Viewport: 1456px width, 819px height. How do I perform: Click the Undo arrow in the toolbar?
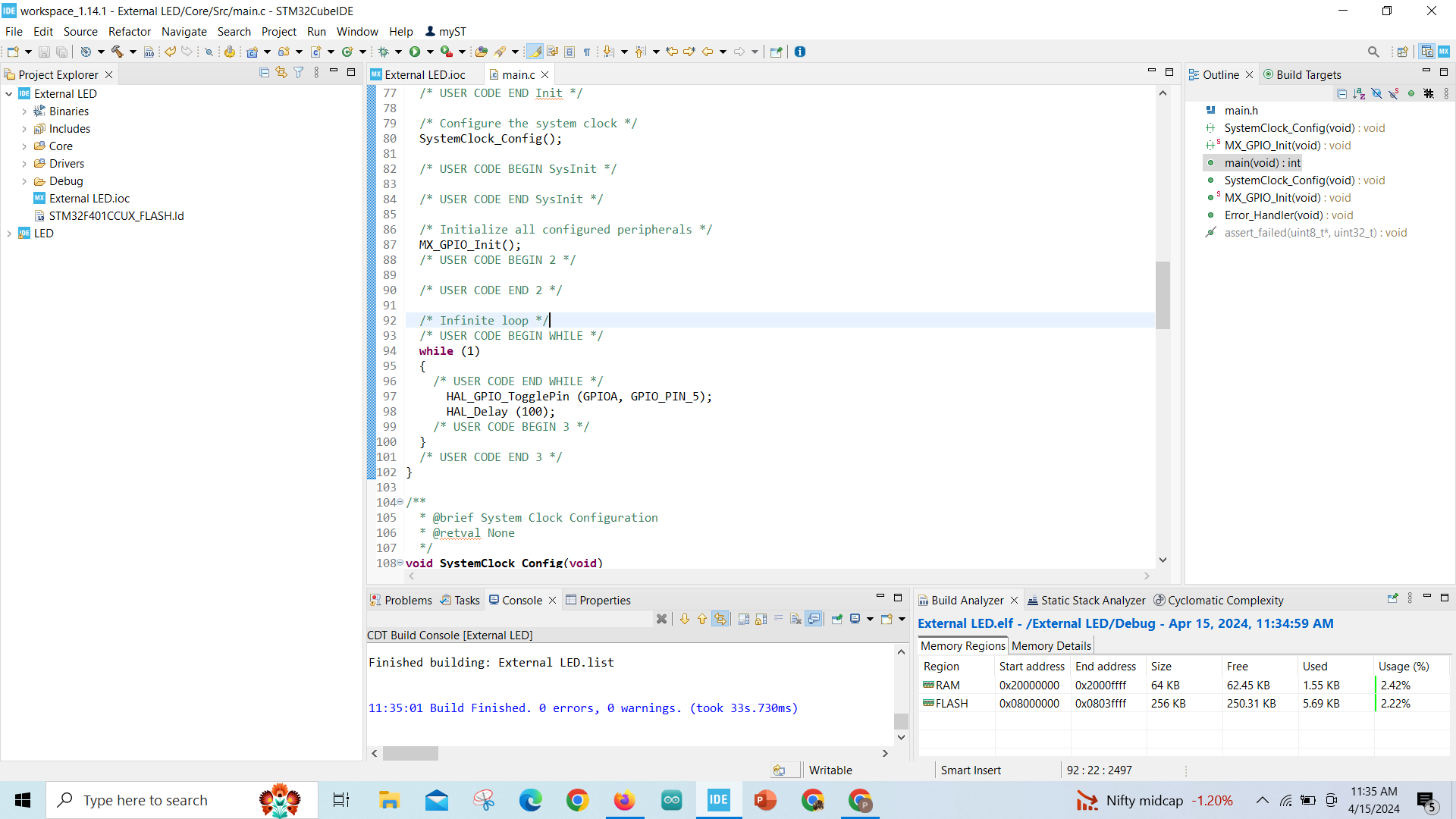click(x=171, y=52)
